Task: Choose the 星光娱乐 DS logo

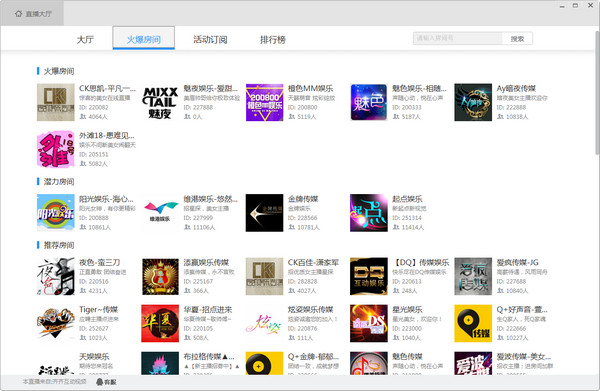Action: point(369,323)
